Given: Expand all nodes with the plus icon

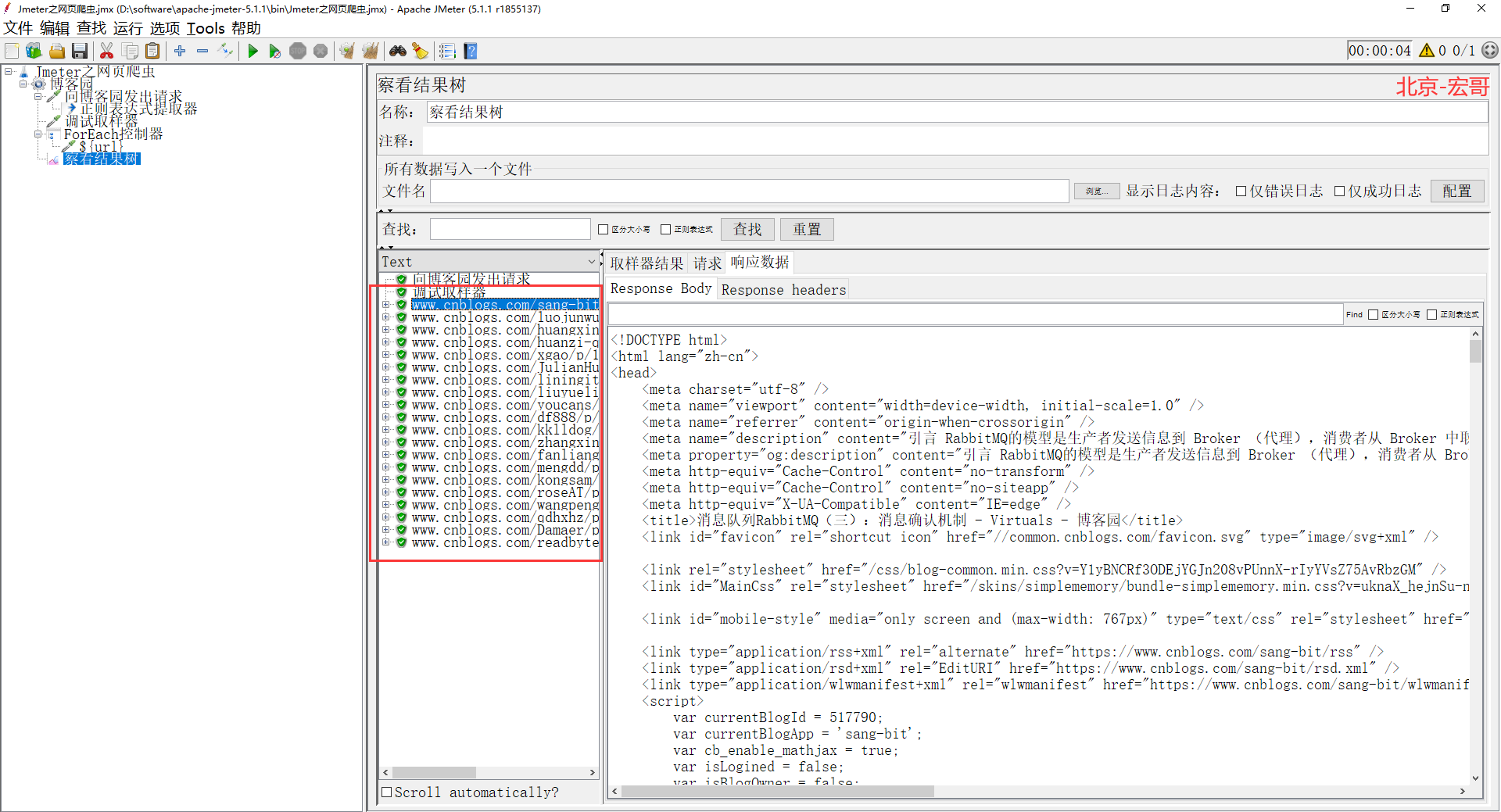Looking at the screenshot, I should pyautogui.click(x=180, y=51).
